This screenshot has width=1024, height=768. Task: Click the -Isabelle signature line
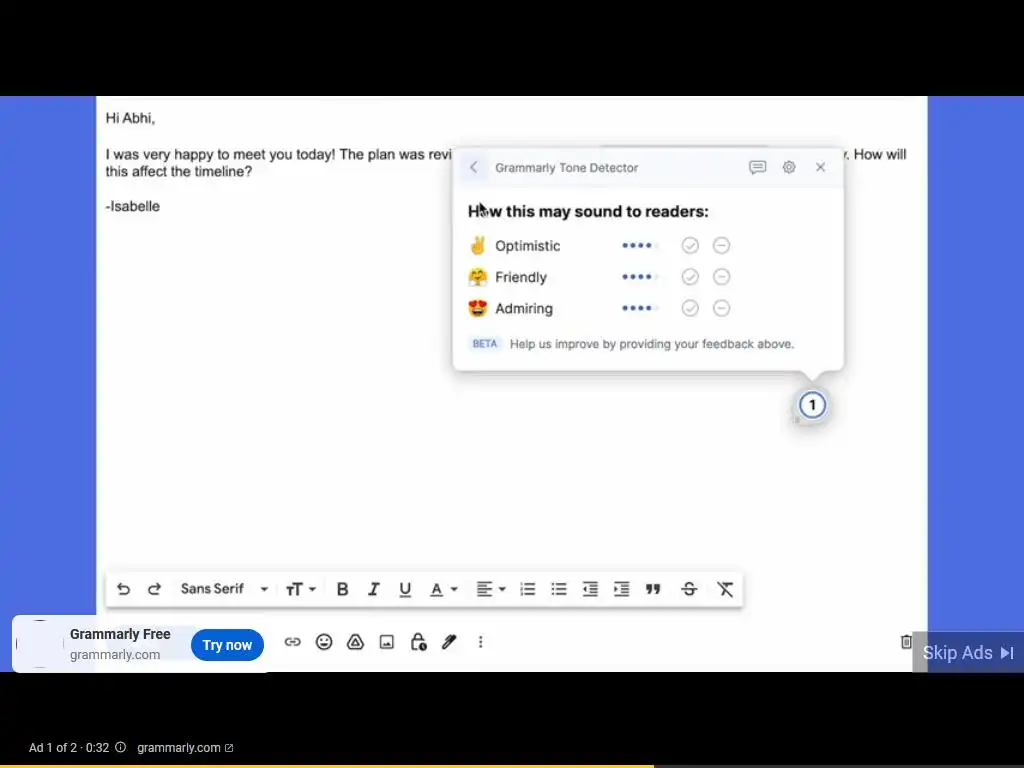pyautogui.click(x=133, y=206)
